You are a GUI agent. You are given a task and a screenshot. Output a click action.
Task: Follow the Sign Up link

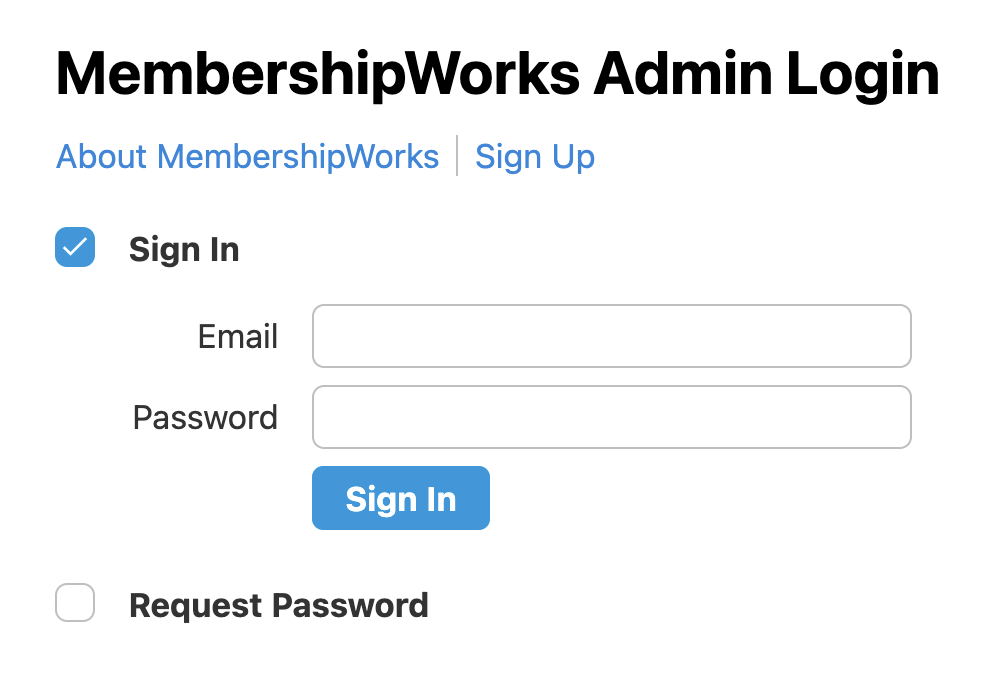[534, 157]
